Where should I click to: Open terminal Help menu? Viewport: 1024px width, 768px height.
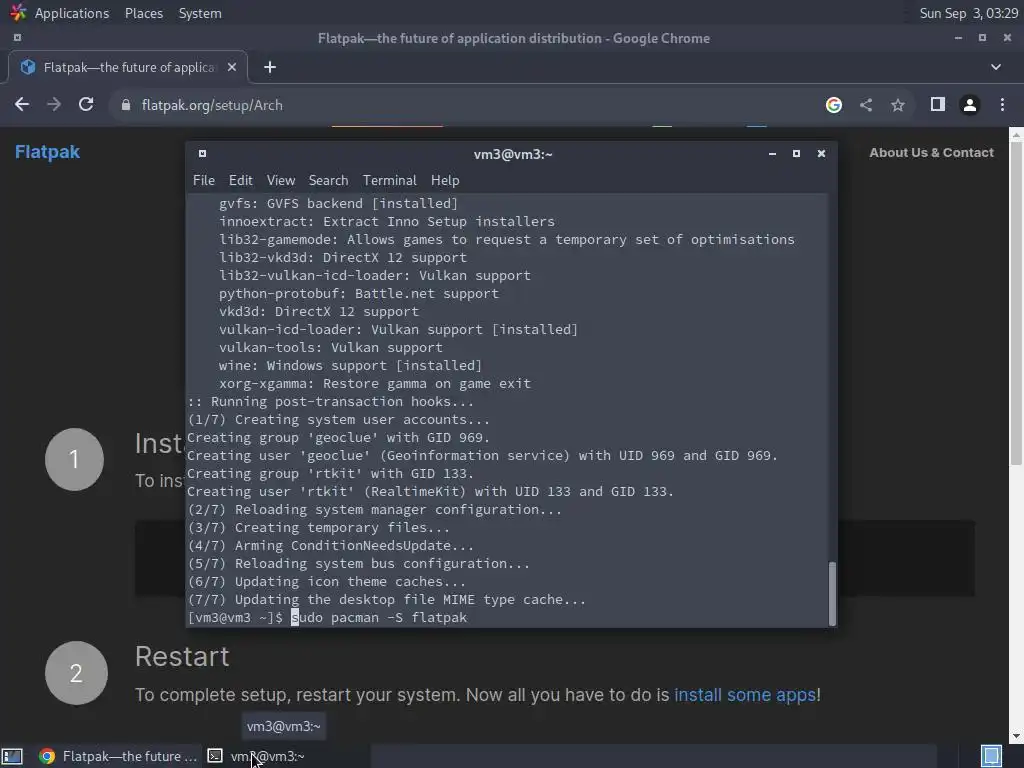[445, 180]
